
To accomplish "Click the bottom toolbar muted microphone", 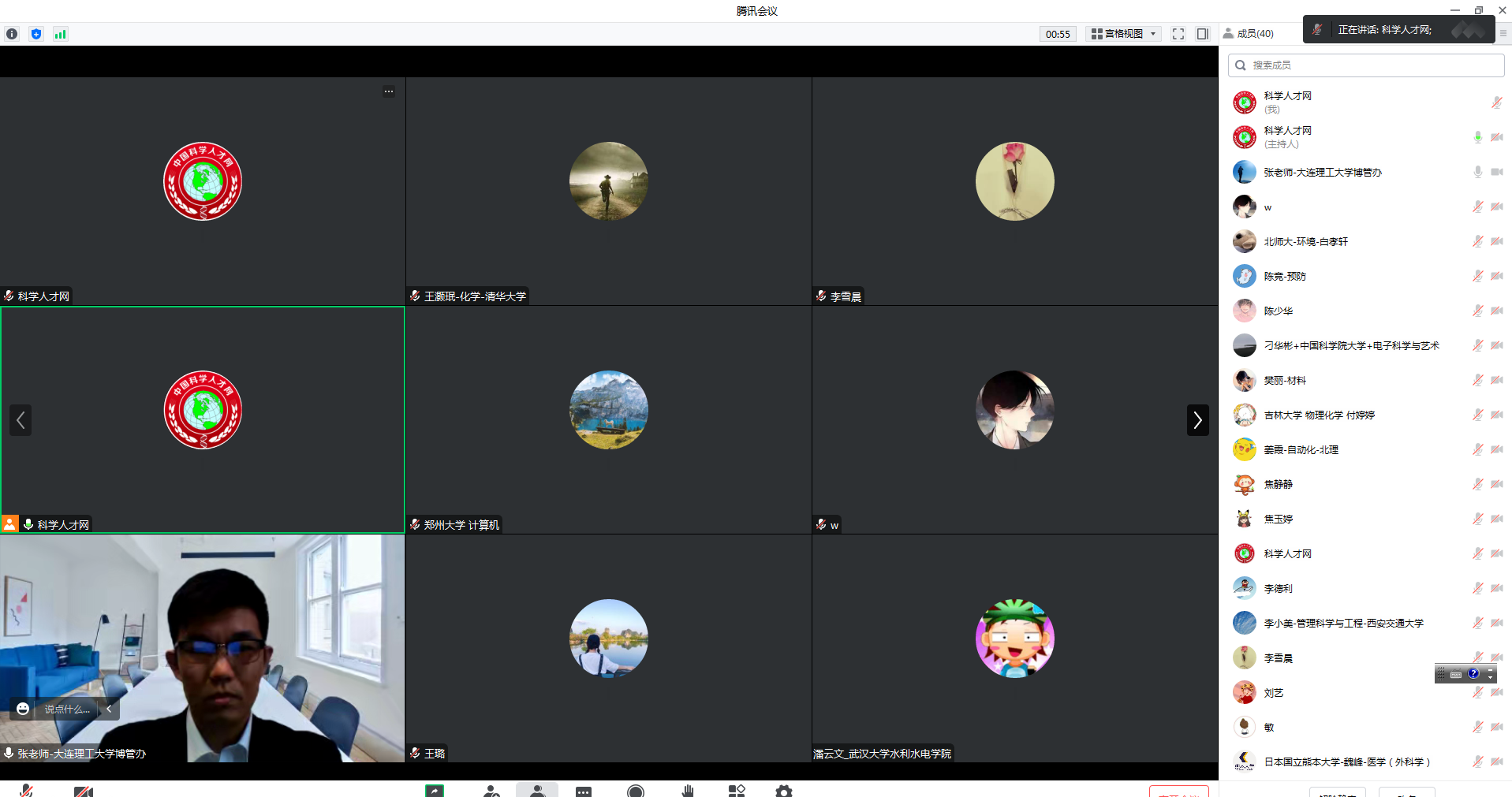I will (x=26, y=791).
